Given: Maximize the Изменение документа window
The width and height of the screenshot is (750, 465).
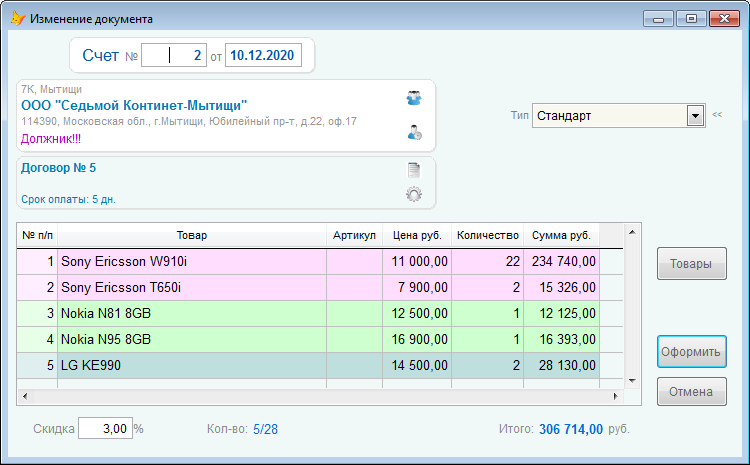Looking at the screenshot, I should (691, 19).
